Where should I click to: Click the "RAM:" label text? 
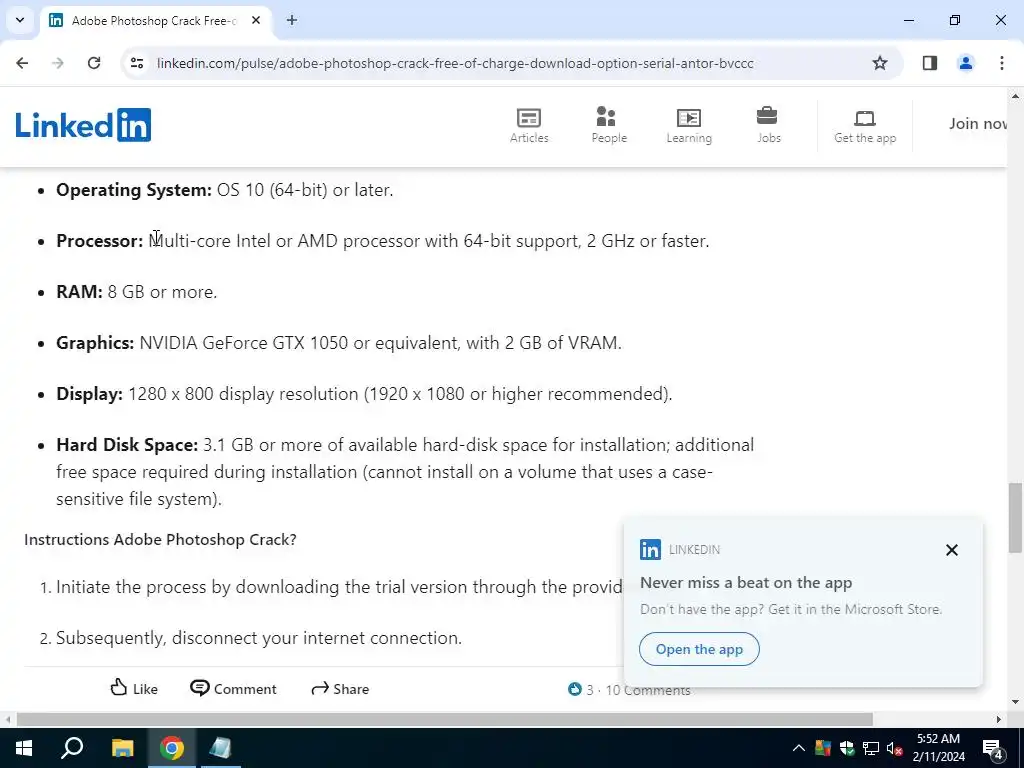point(79,292)
